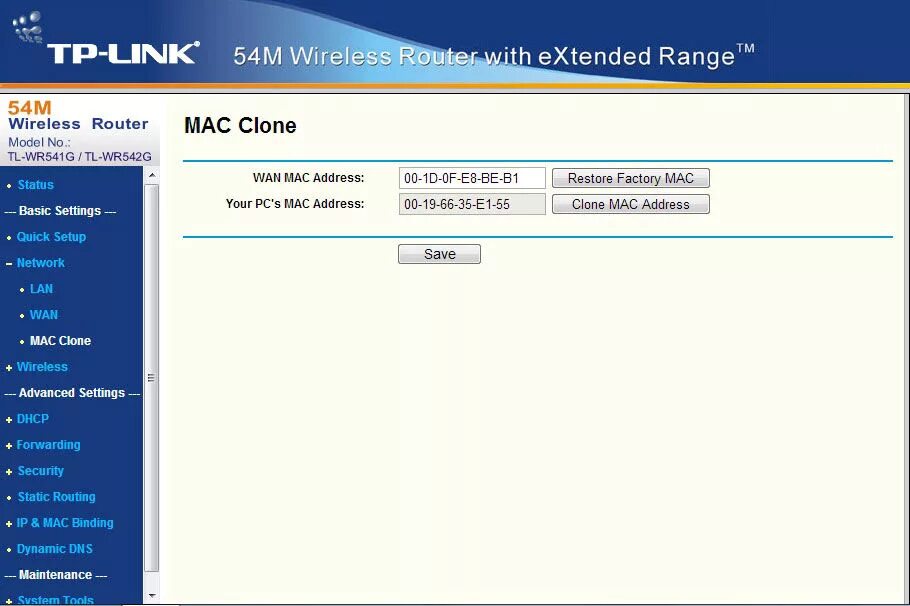Edit the WAN MAC Address field
Image resolution: width=910 pixels, height=606 pixels.
tap(472, 178)
